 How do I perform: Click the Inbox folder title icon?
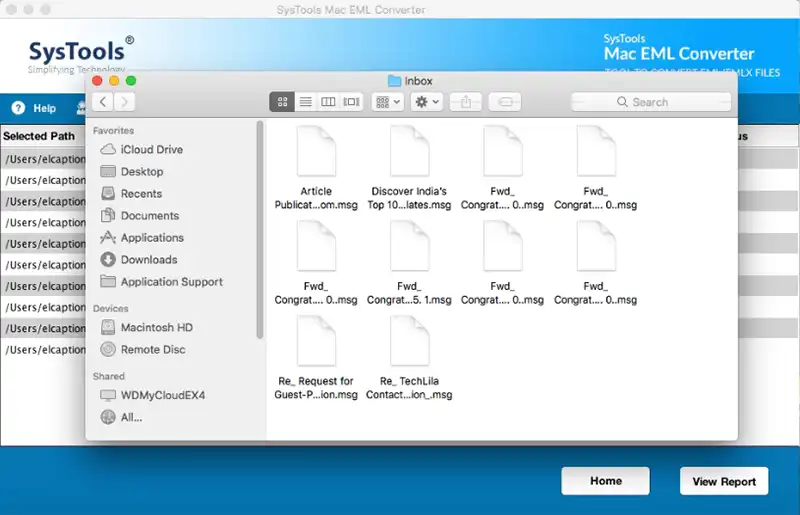394,81
